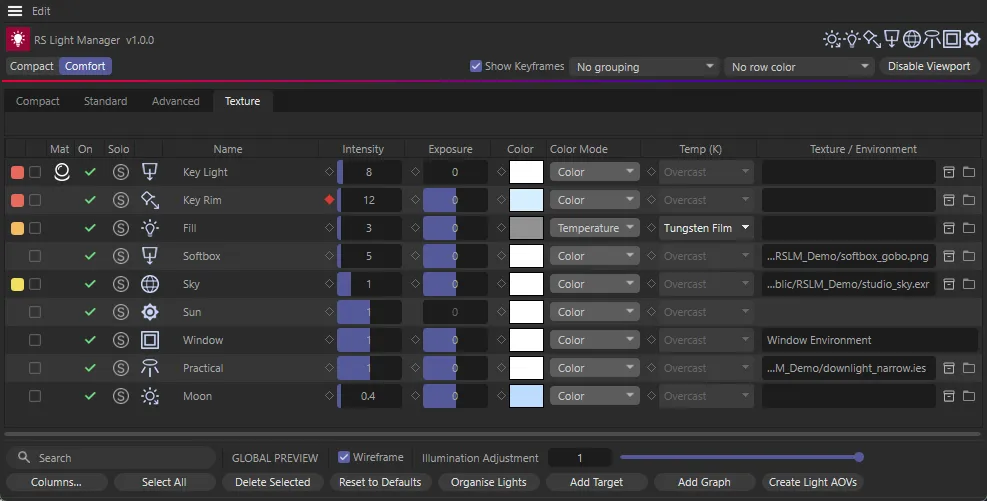Select the Texture tab
This screenshot has height=501, width=987.
click(242, 101)
